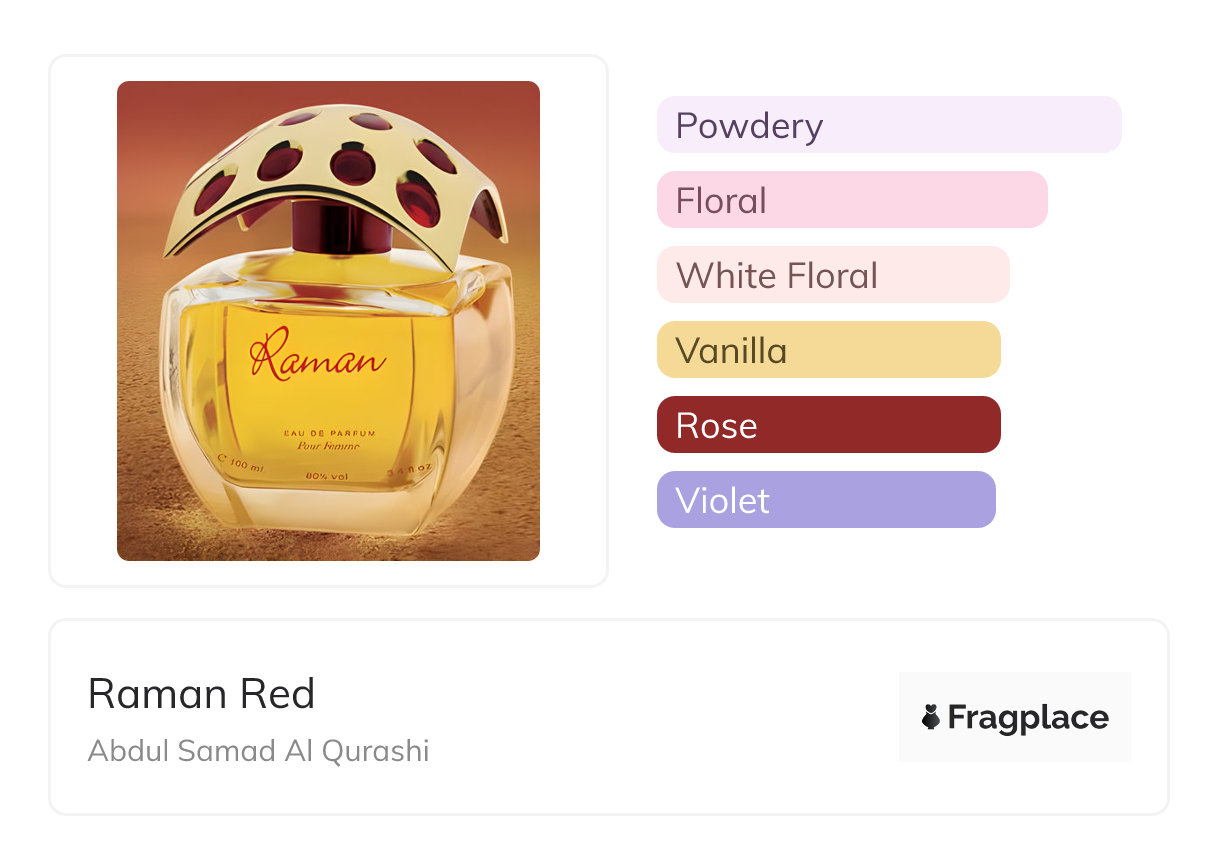Click the 100 ml marking on bottle
The height and width of the screenshot is (864, 1218).
(x=242, y=466)
